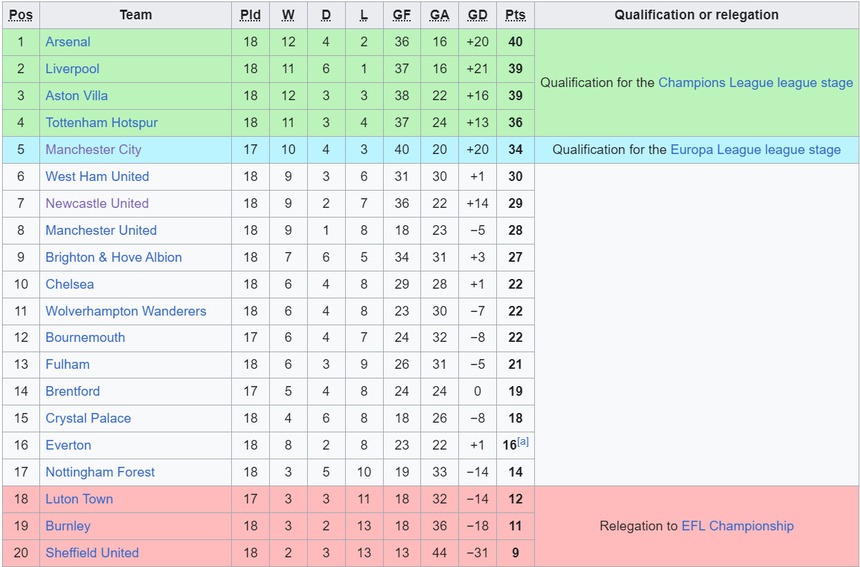Open the Newcastle United link
Image resolution: width=860 pixels, height=567 pixels.
(97, 204)
